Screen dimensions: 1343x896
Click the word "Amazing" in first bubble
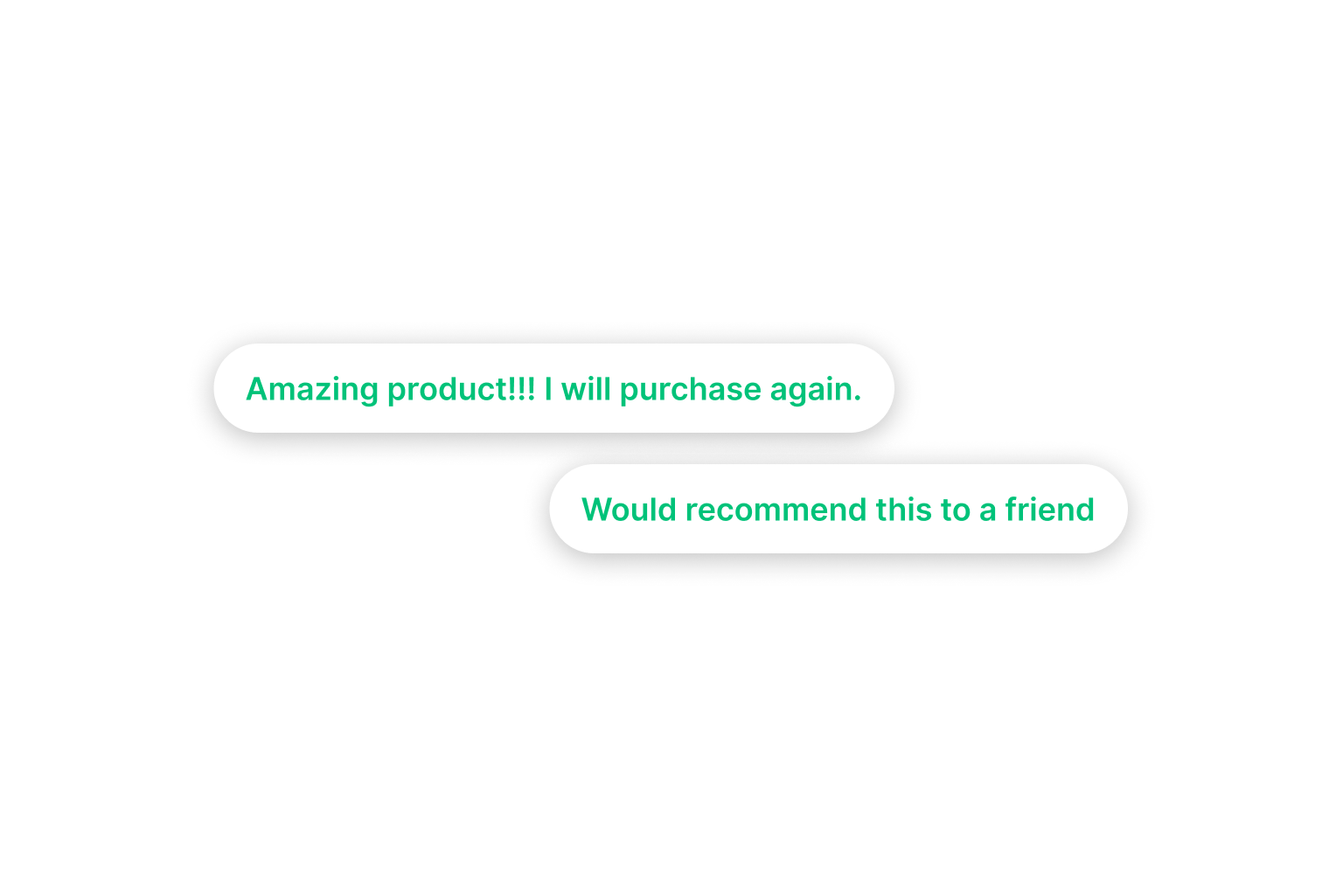pyautogui.click(x=312, y=390)
